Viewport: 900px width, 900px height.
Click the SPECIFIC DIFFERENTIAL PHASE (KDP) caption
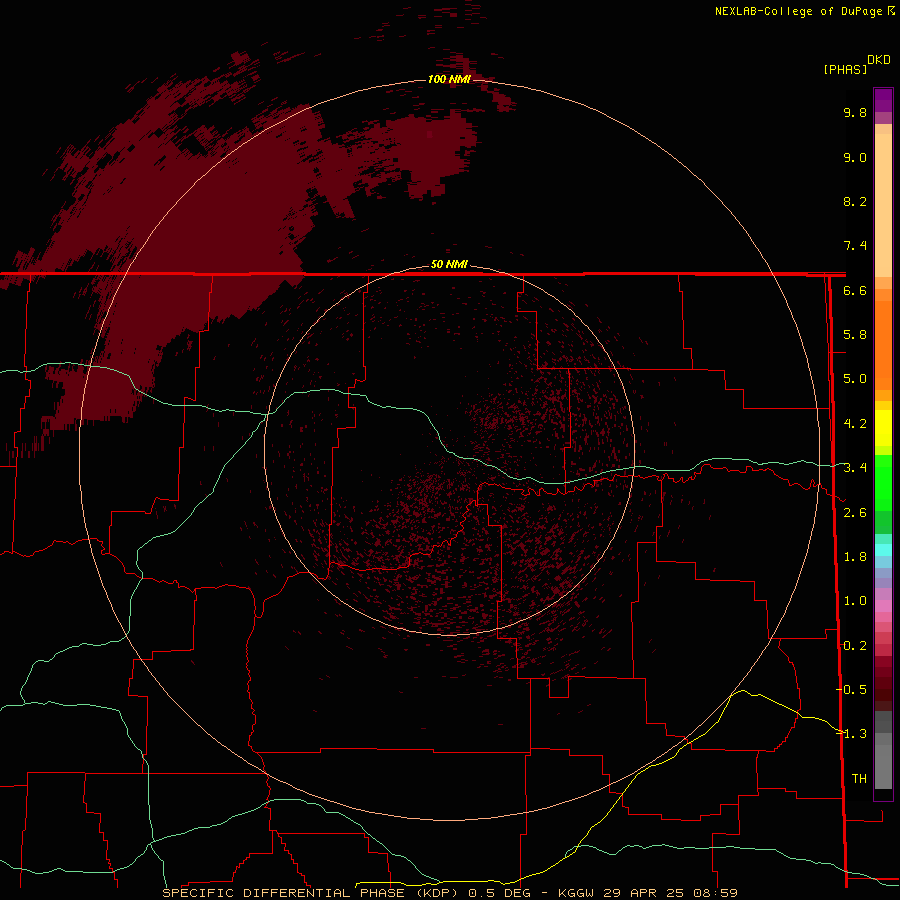(x=310, y=893)
